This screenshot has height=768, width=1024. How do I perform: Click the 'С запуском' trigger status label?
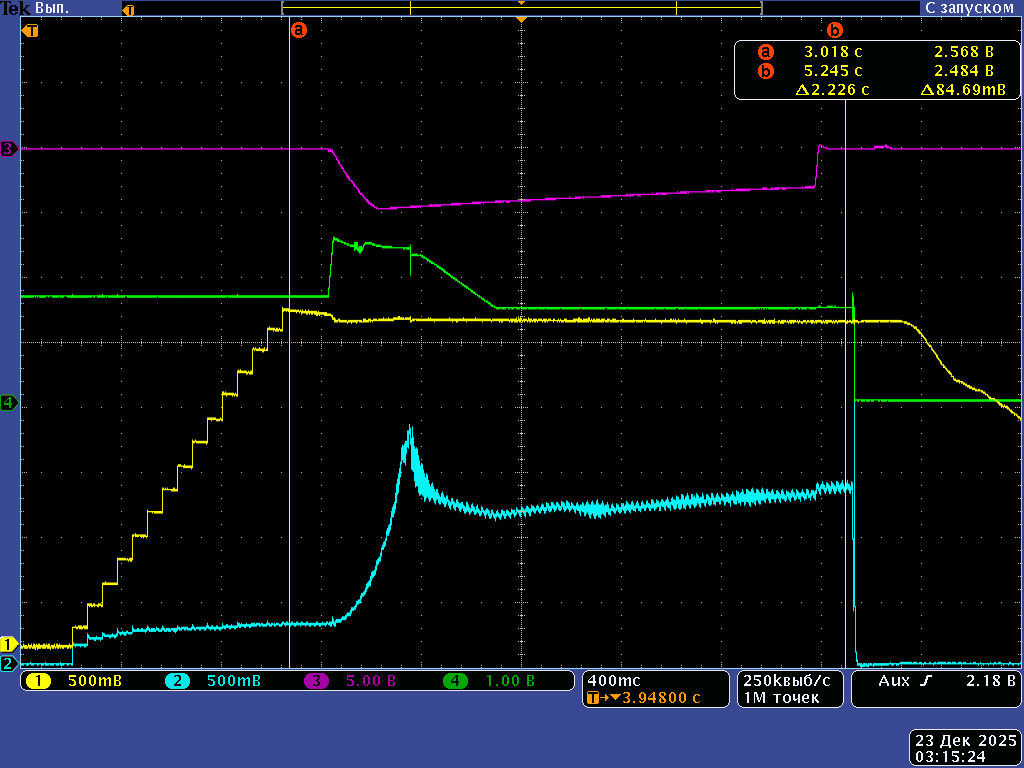[x=968, y=8]
